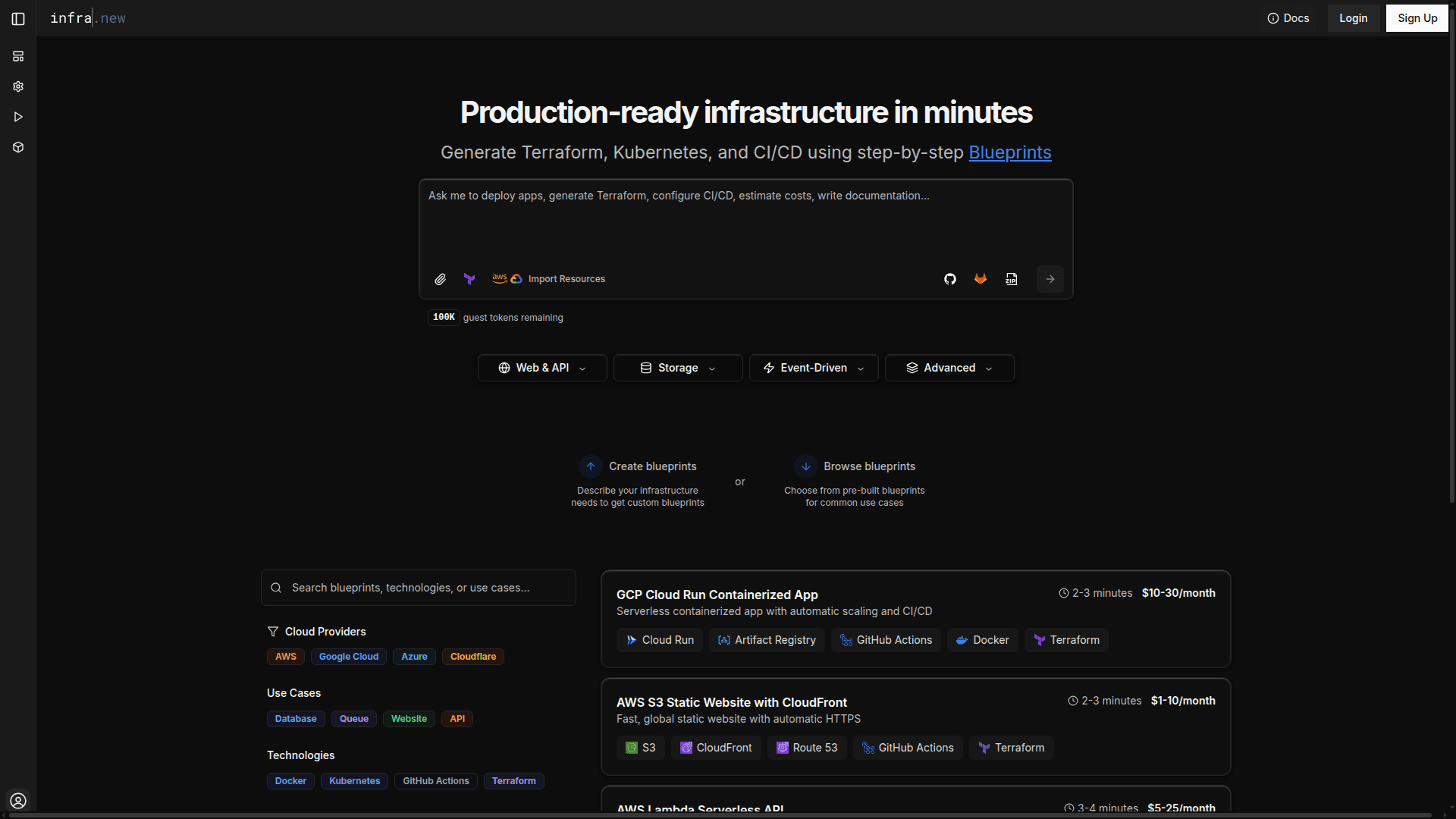Viewport: 1456px width, 819px height.
Task: Toggle the Database use case filter
Action: [x=296, y=719]
